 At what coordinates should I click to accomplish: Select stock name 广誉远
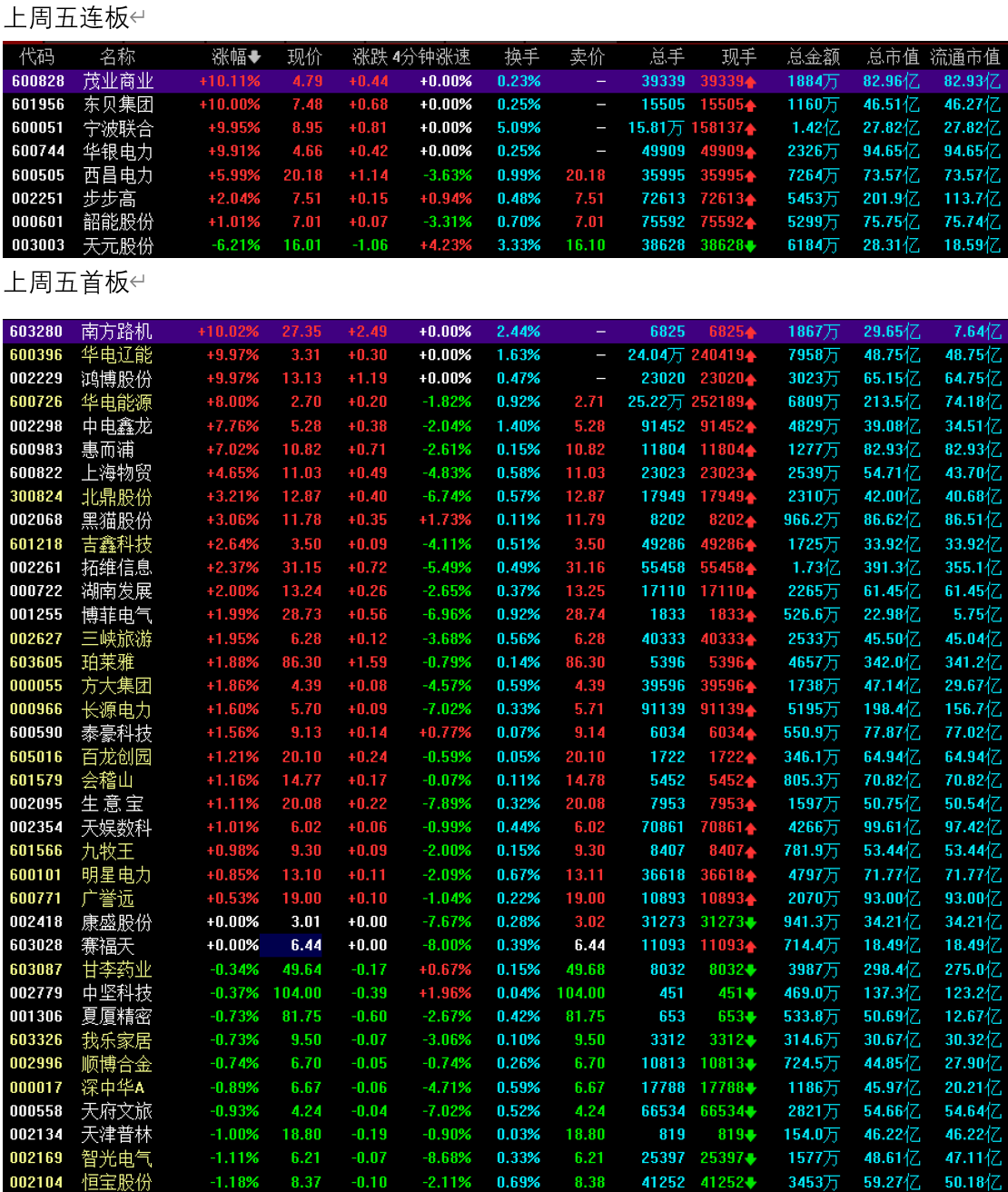(108, 899)
